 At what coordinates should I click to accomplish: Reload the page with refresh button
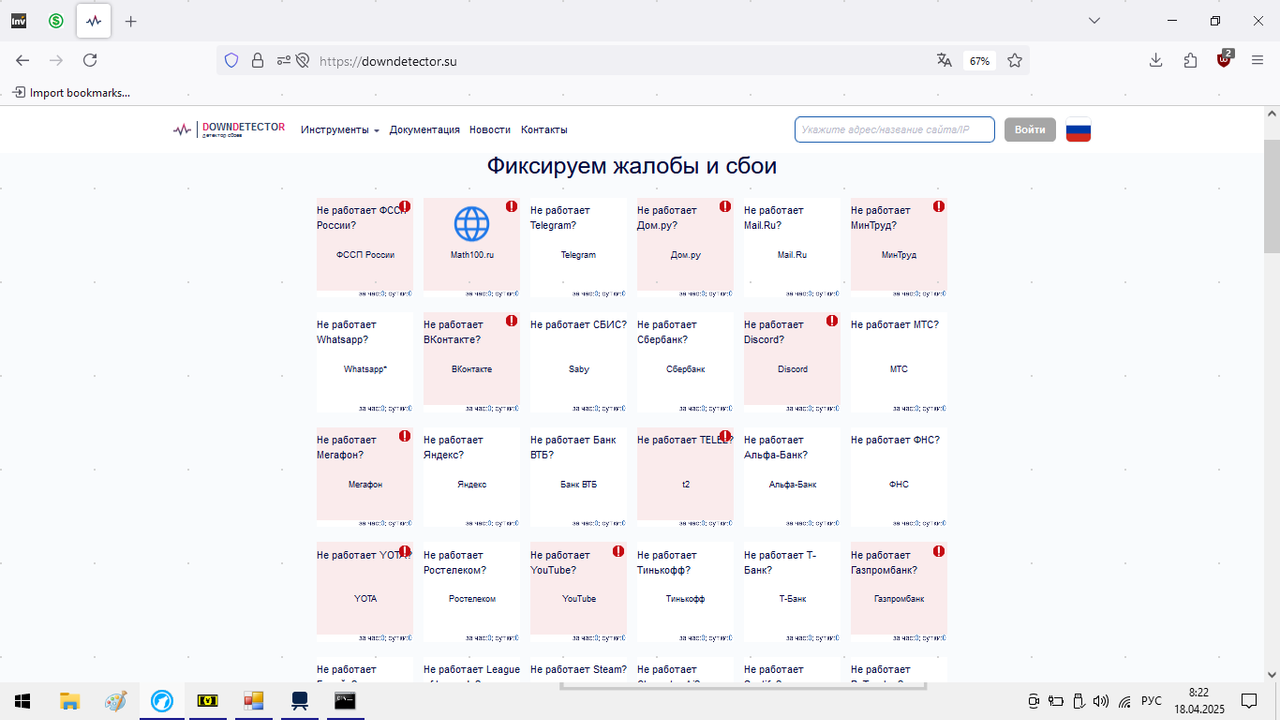(x=90, y=60)
